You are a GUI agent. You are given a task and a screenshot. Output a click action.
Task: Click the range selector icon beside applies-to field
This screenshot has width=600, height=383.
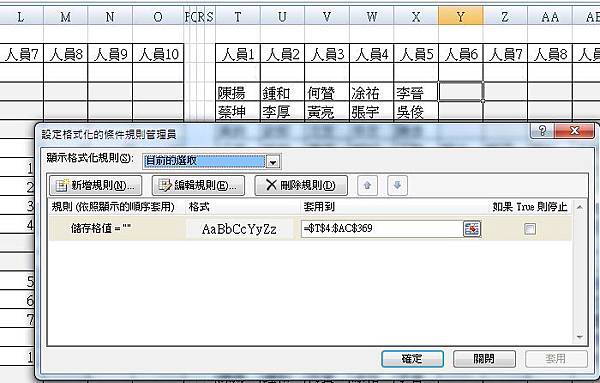pyautogui.click(x=471, y=229)
